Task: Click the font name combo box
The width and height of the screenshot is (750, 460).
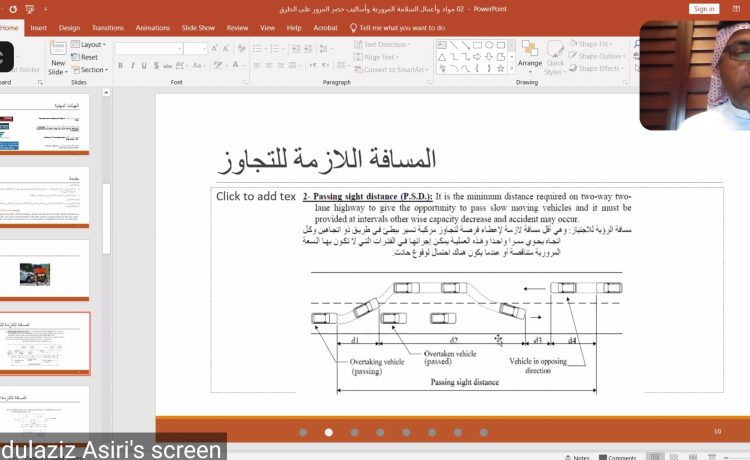Action: tap(149, 48)
